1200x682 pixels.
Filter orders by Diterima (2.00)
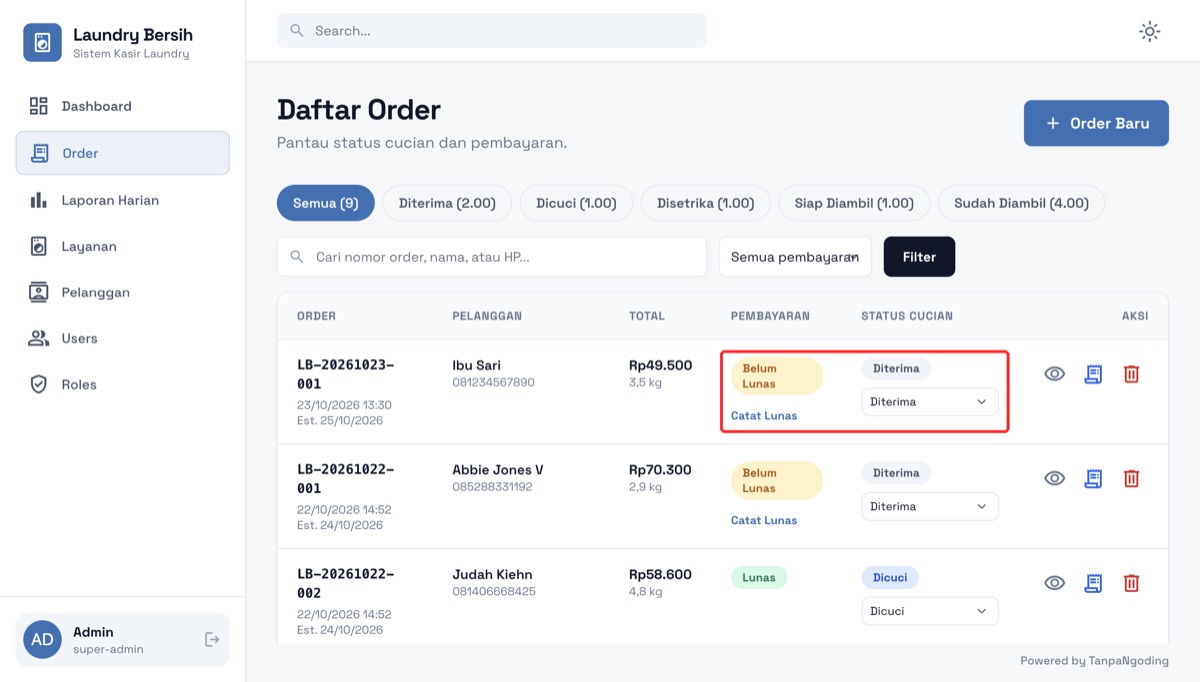coord(447,203)
